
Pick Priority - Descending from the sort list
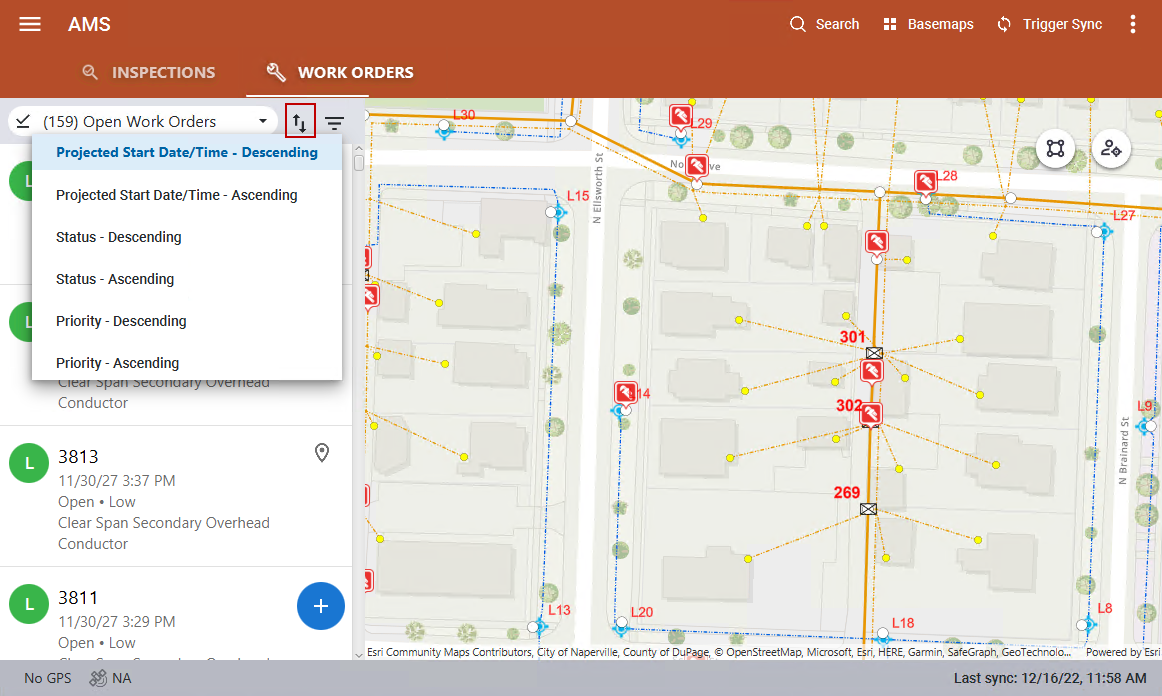(x=121, y=321)
